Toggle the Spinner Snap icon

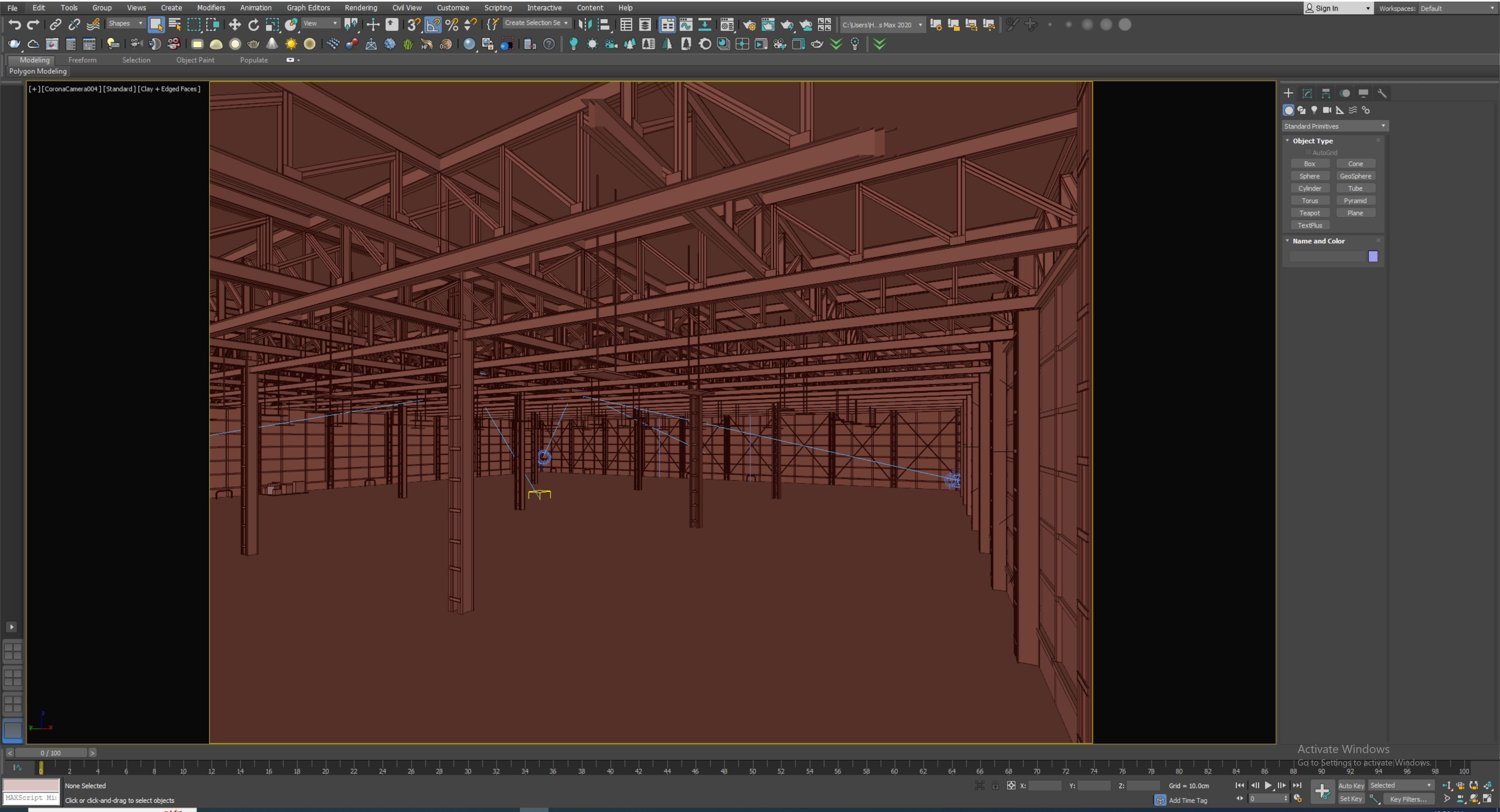click(x=470, y=25)
